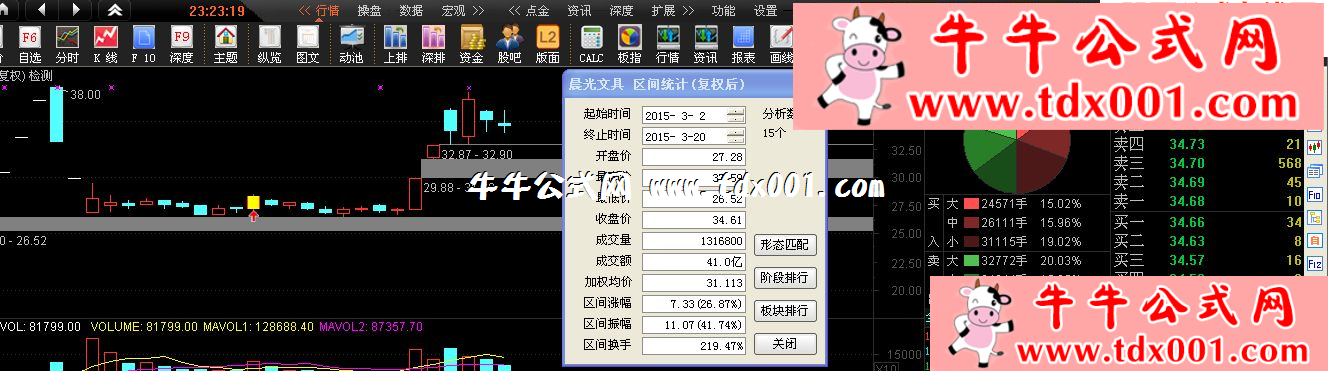Viewport: 1328px width, 371px height.
Task: Open the 深度 (F9) depth data icon
Action: coord(181,44)
